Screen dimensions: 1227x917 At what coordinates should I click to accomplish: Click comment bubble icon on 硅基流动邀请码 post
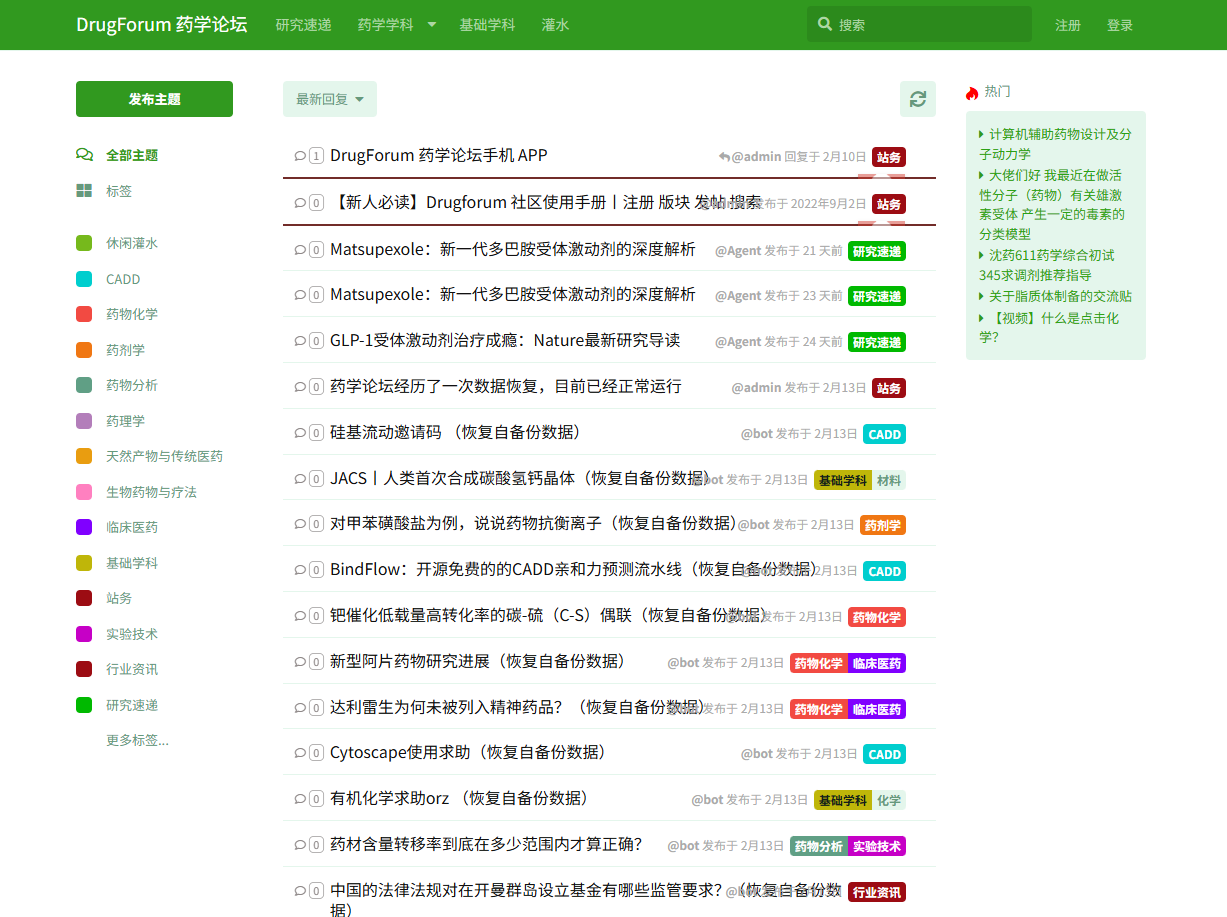point(299,433)
